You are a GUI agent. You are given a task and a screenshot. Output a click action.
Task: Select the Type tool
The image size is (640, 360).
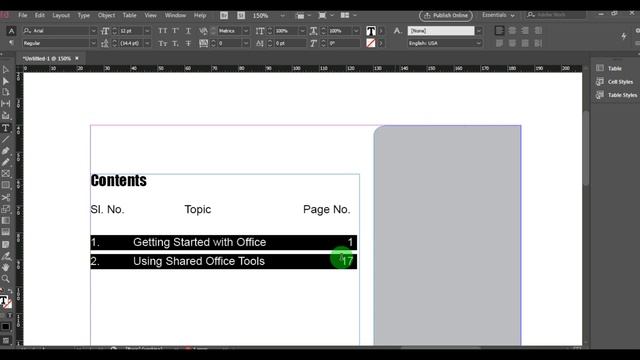pyautogui.click(x=6, y=128)
